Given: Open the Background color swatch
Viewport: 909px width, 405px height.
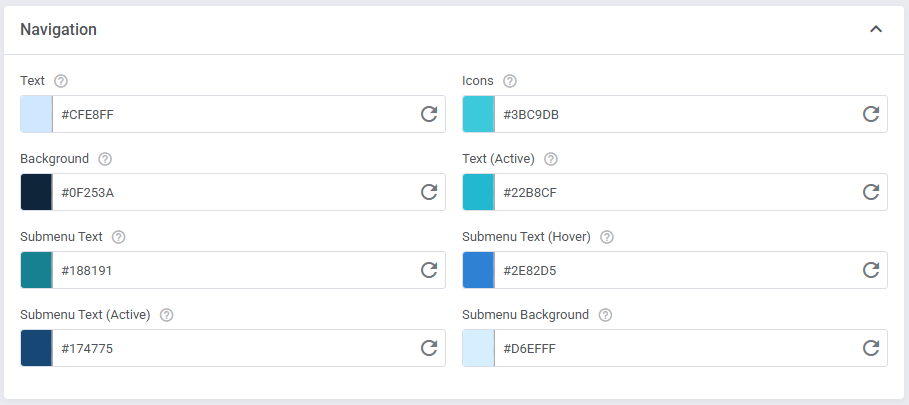Looking at the screenshot, I should [37, 192].
